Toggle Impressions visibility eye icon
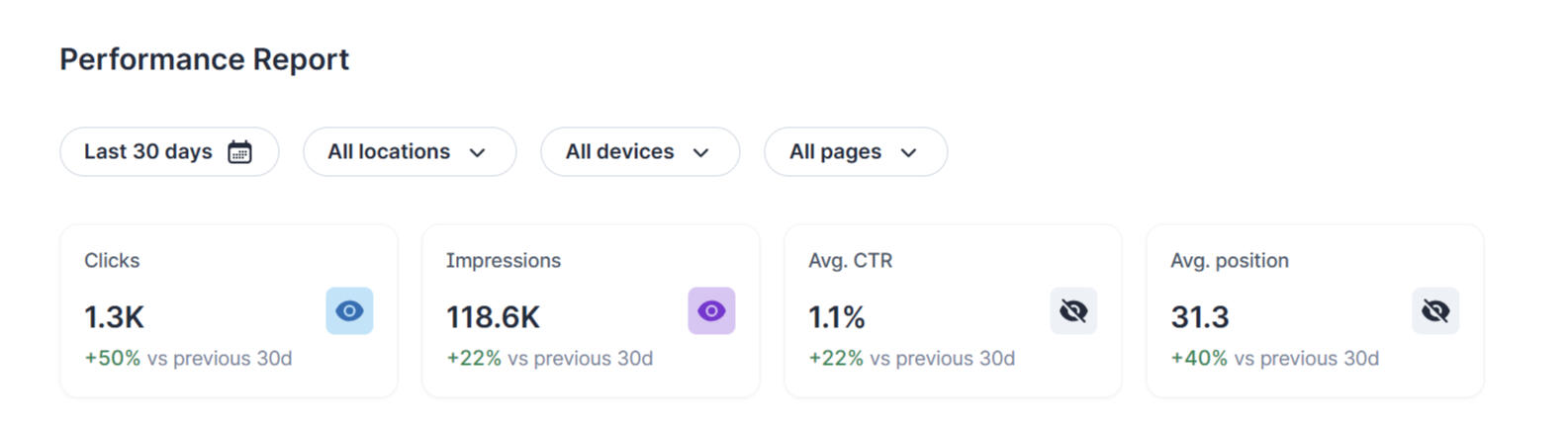 coord(711,311)
